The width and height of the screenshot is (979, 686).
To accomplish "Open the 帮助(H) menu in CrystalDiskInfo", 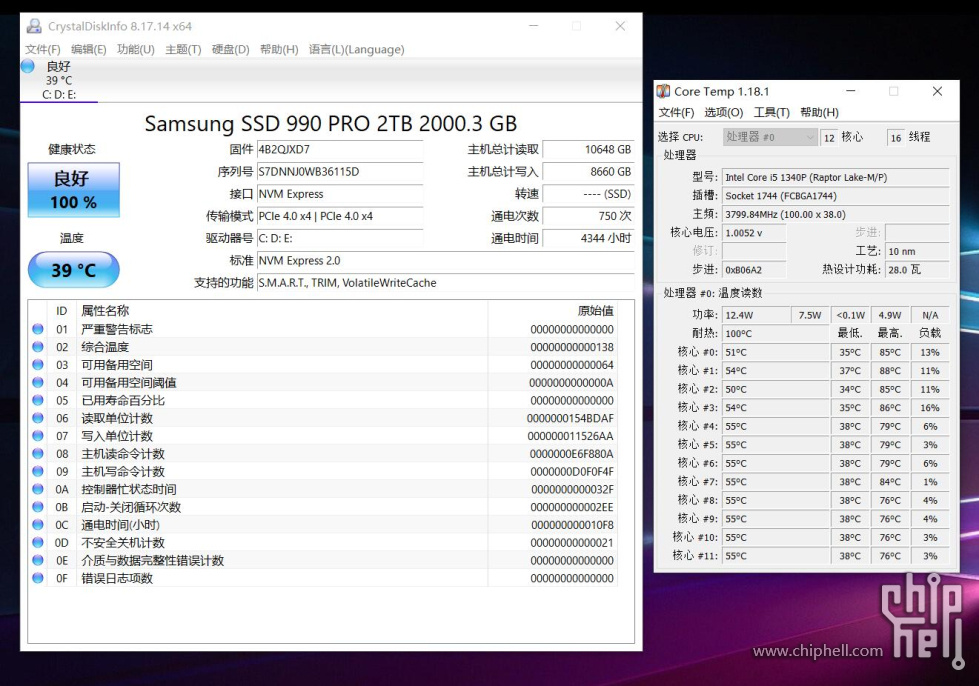I will point(279,49).
